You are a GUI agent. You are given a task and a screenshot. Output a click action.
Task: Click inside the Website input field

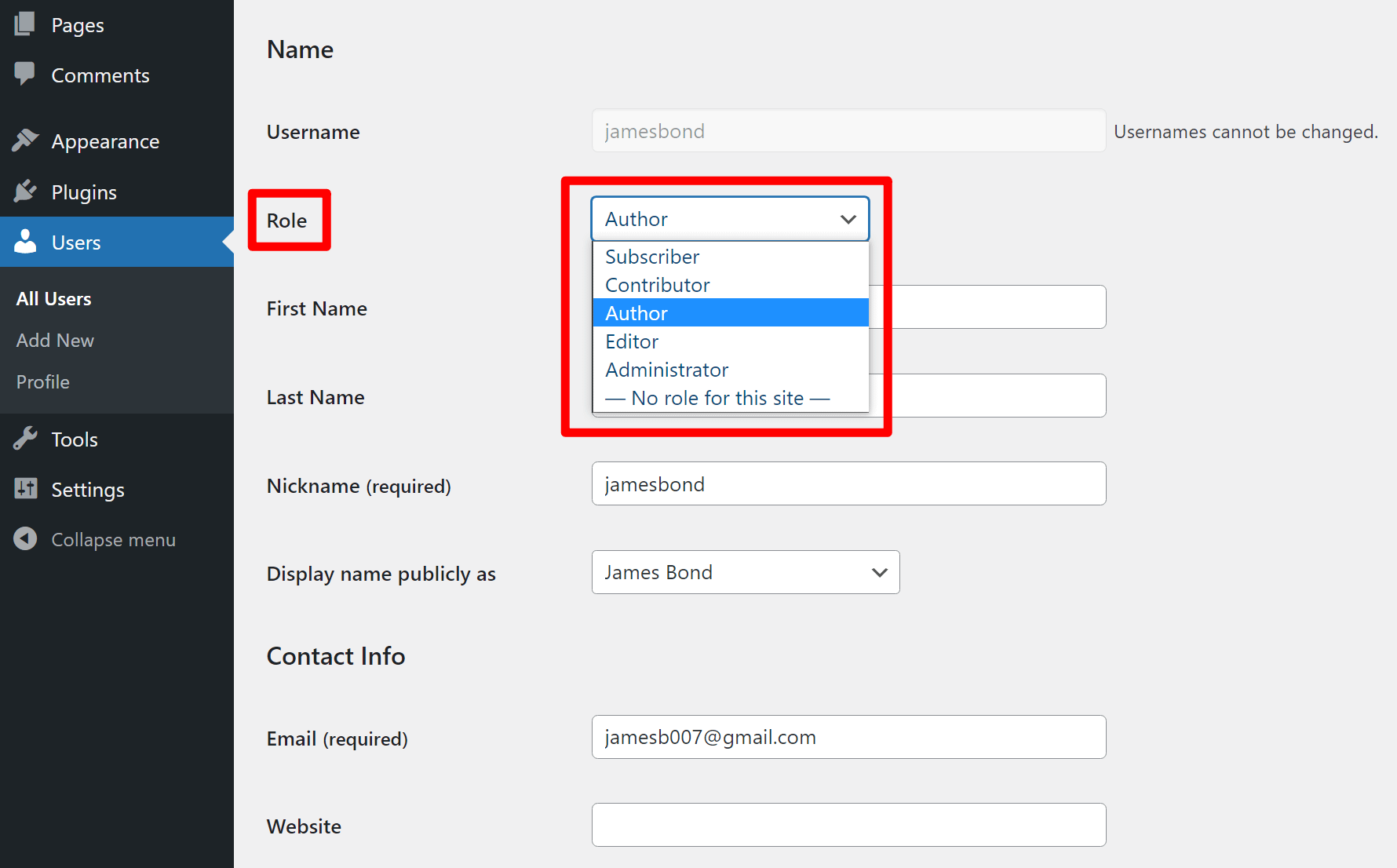pyautogui.click(x=848, y=825)
